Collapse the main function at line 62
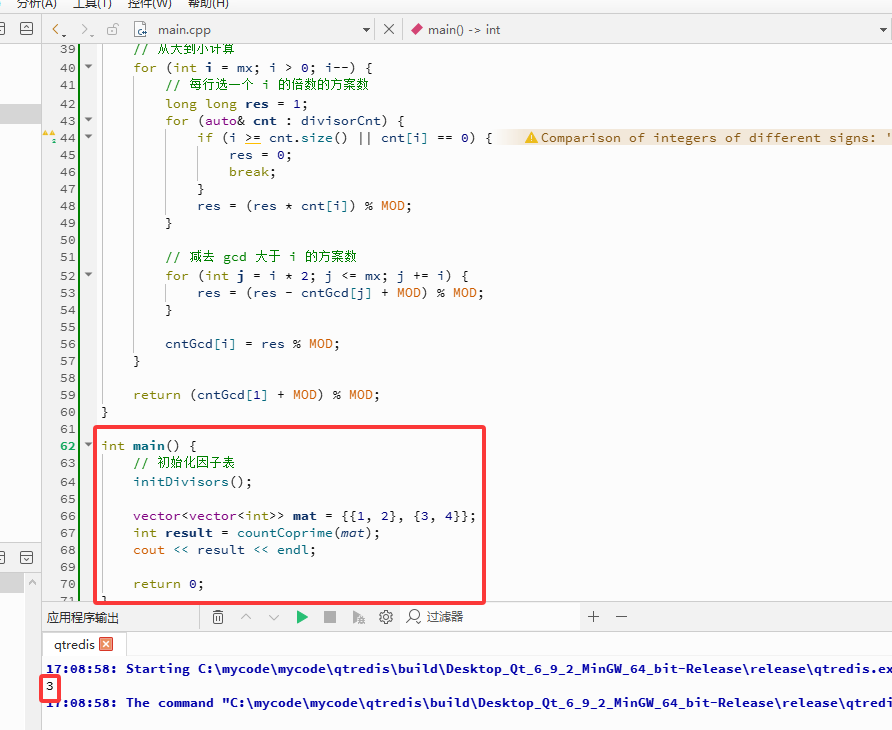 click(x=89, y=444)
